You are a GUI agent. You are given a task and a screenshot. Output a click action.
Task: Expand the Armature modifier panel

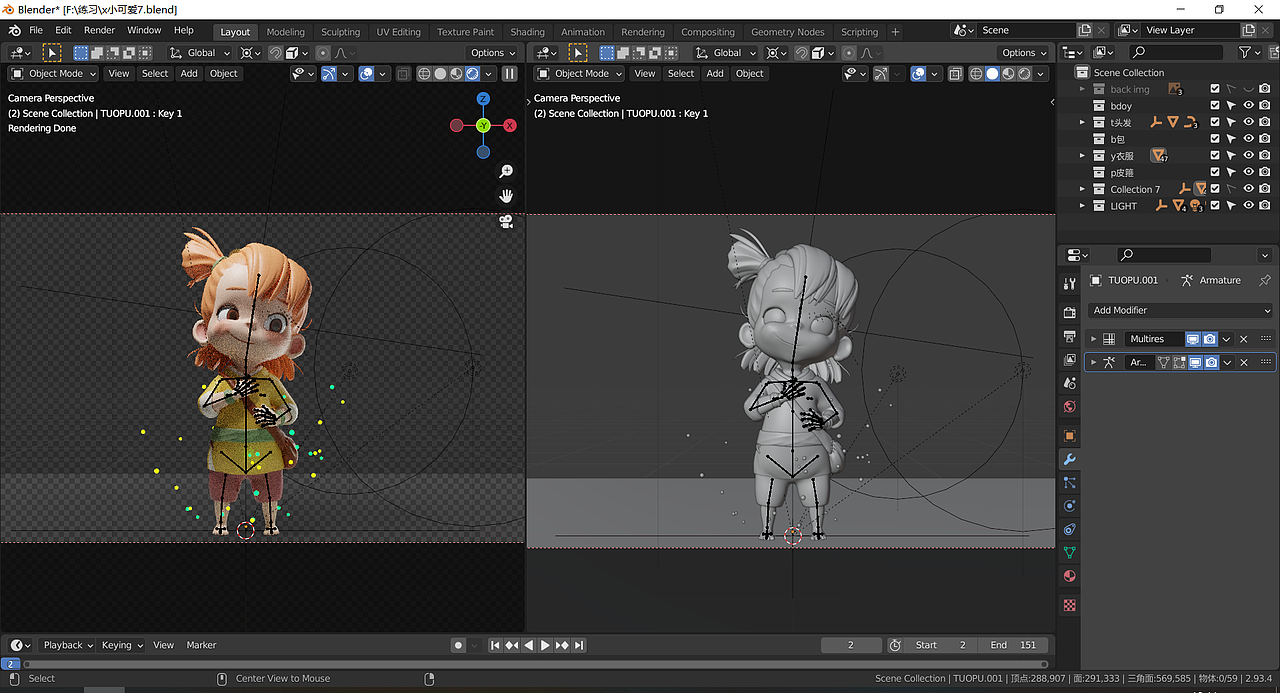[x=1094, y=362]
